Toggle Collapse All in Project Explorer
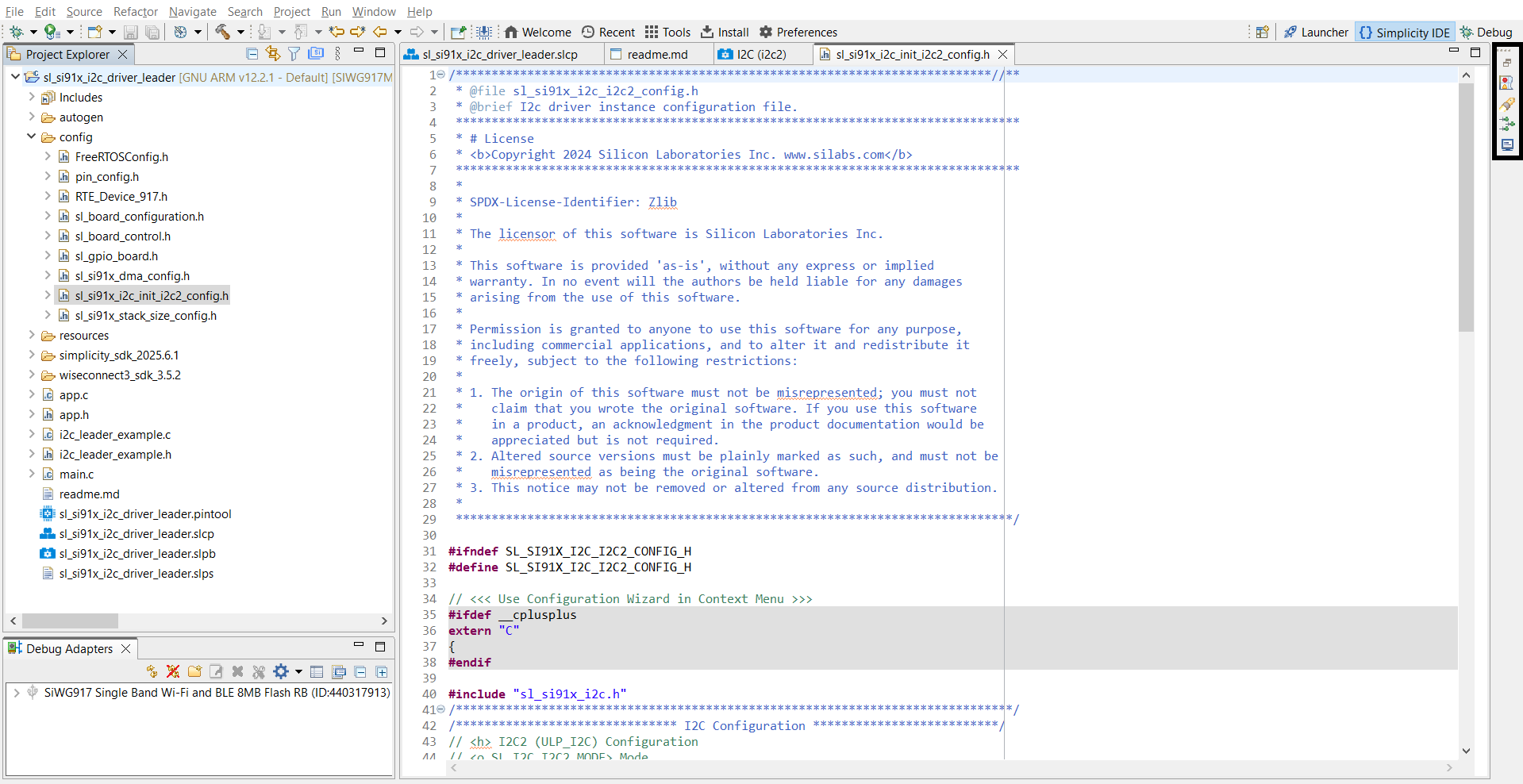Image resolution: width=1523 pixels, height=784 pixels. click(252, 53)
